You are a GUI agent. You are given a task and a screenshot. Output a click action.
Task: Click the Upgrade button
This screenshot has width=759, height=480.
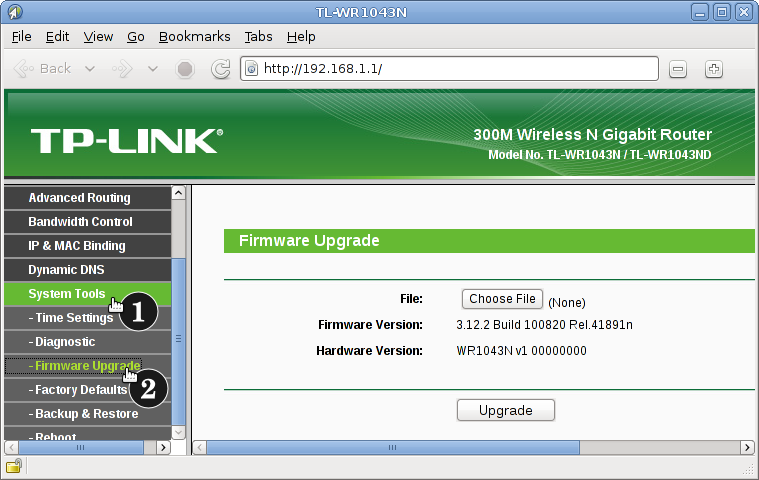(x=505, y=410)
